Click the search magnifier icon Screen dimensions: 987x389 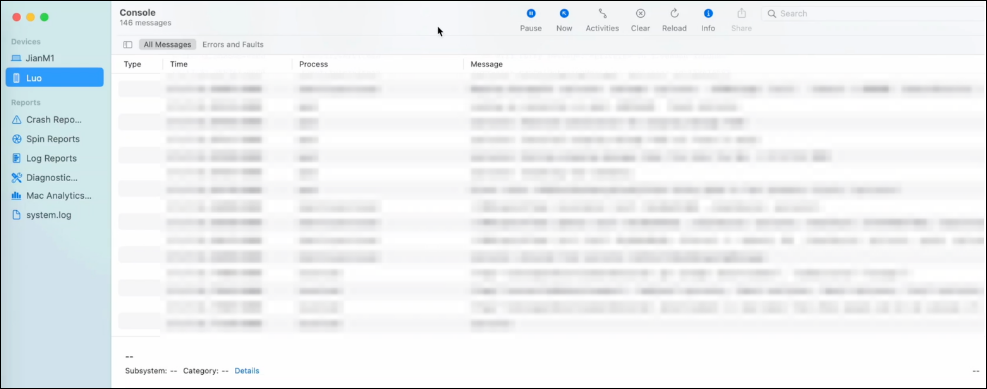[x=772, y=14]
